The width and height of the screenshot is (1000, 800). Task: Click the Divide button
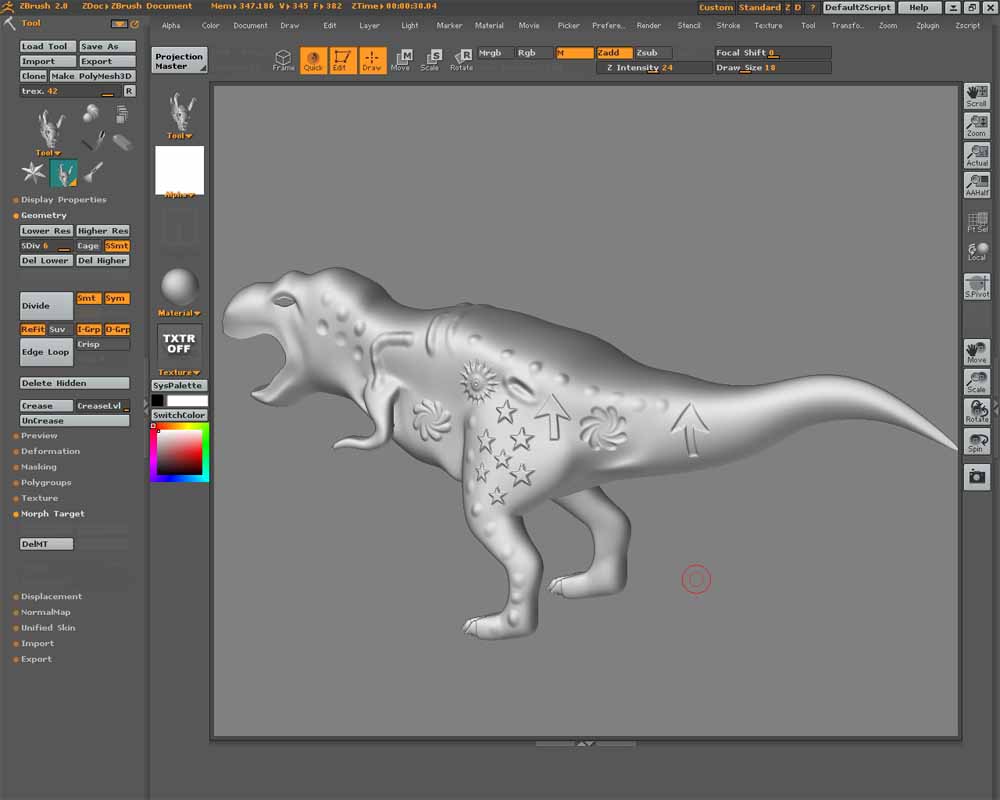pos(47,306)
